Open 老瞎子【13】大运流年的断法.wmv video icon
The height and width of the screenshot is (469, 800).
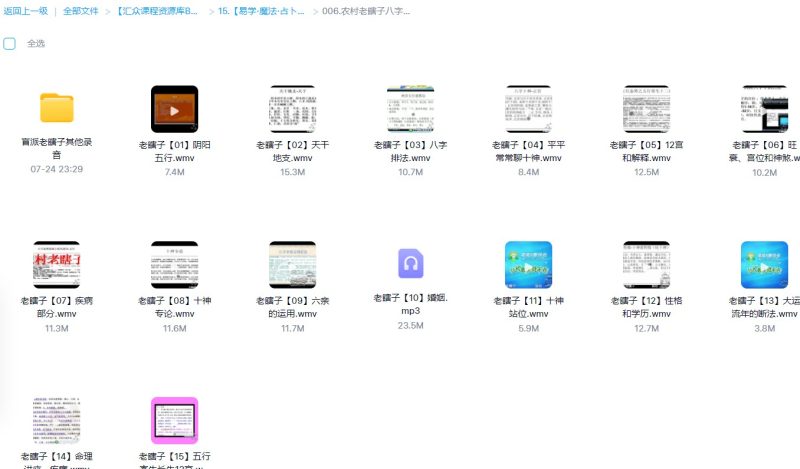click(764, 264)
